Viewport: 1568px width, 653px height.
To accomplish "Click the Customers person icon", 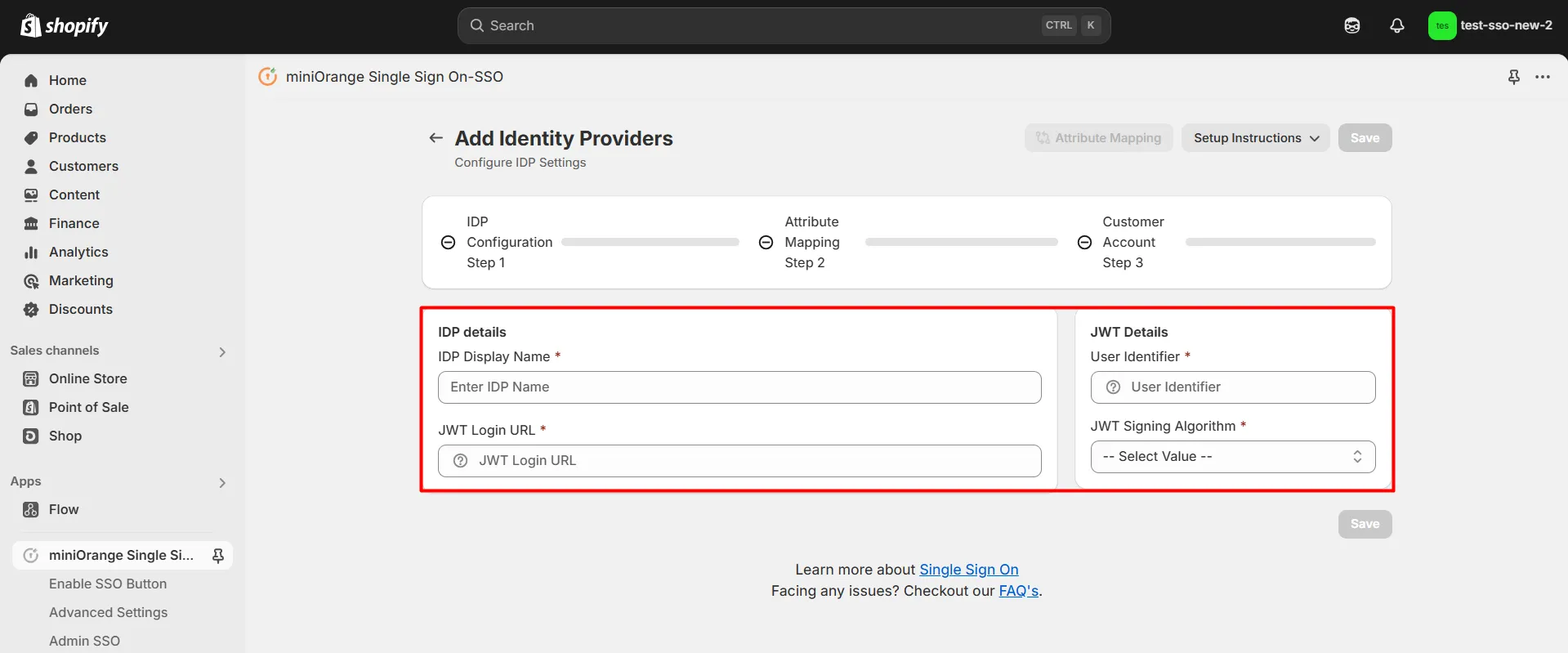I will 31,166.
